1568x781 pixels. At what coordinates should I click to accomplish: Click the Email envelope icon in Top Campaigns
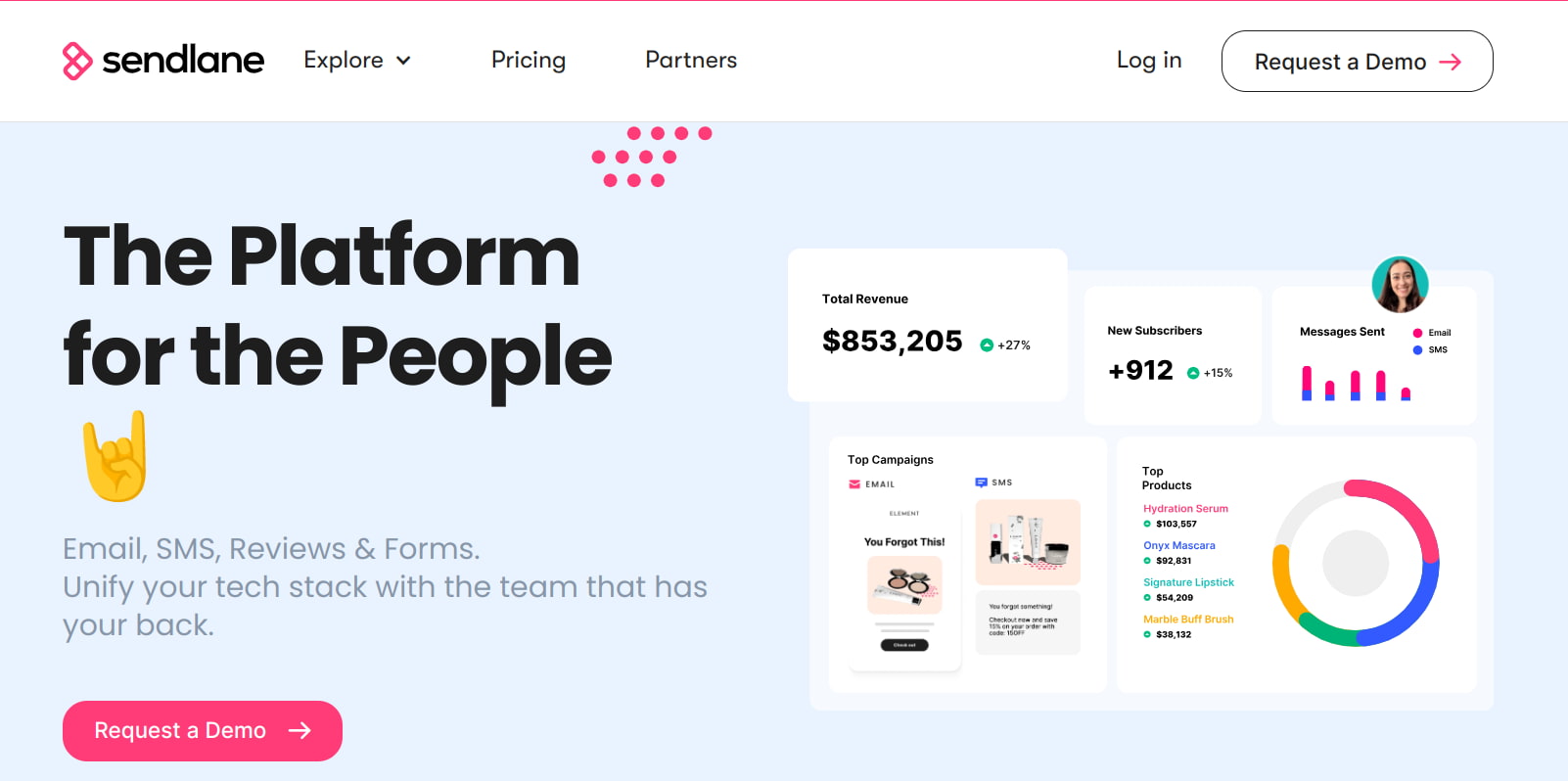pos(854,484)
